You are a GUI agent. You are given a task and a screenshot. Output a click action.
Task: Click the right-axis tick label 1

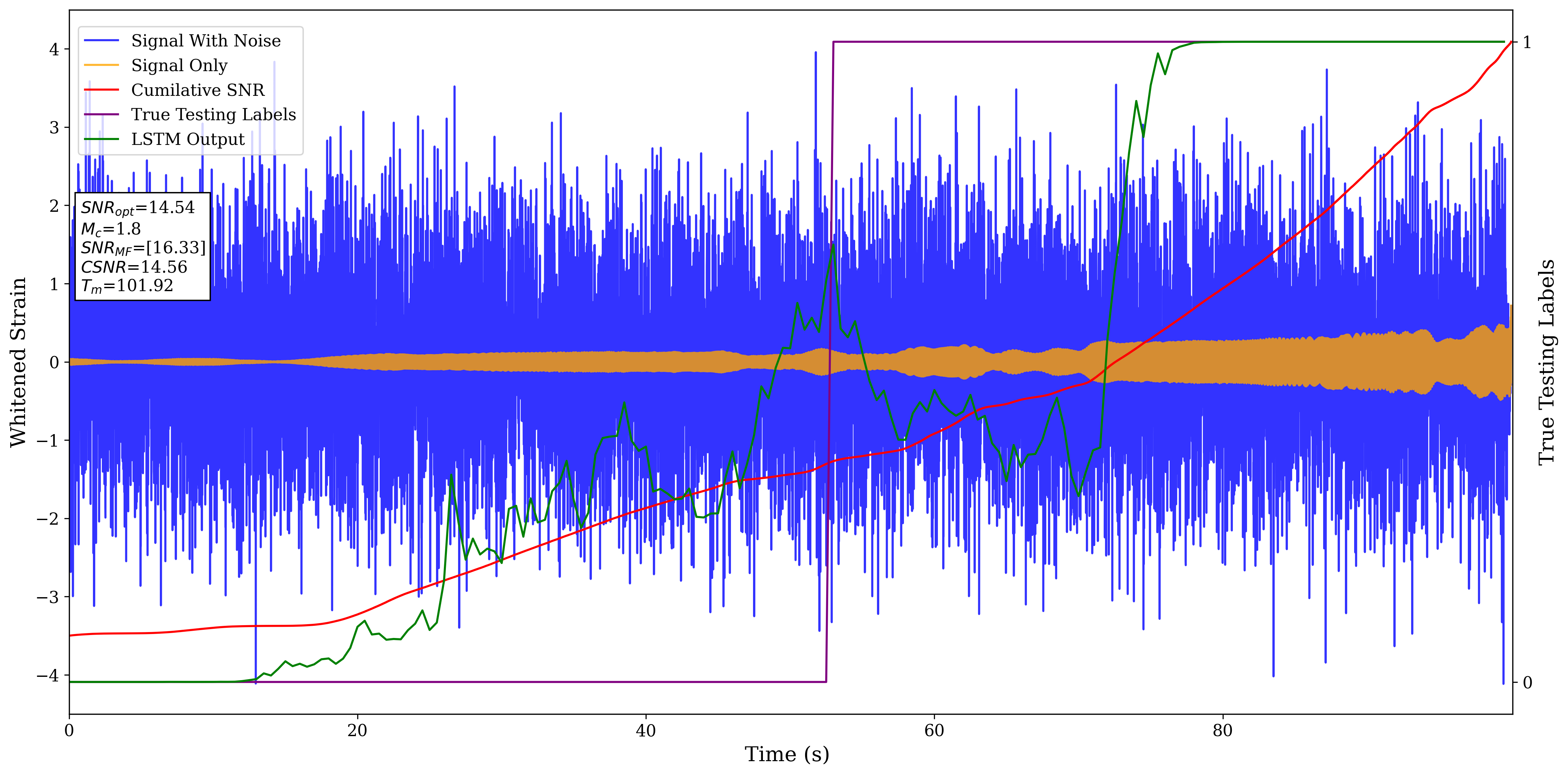click(x=1527, y=42)
